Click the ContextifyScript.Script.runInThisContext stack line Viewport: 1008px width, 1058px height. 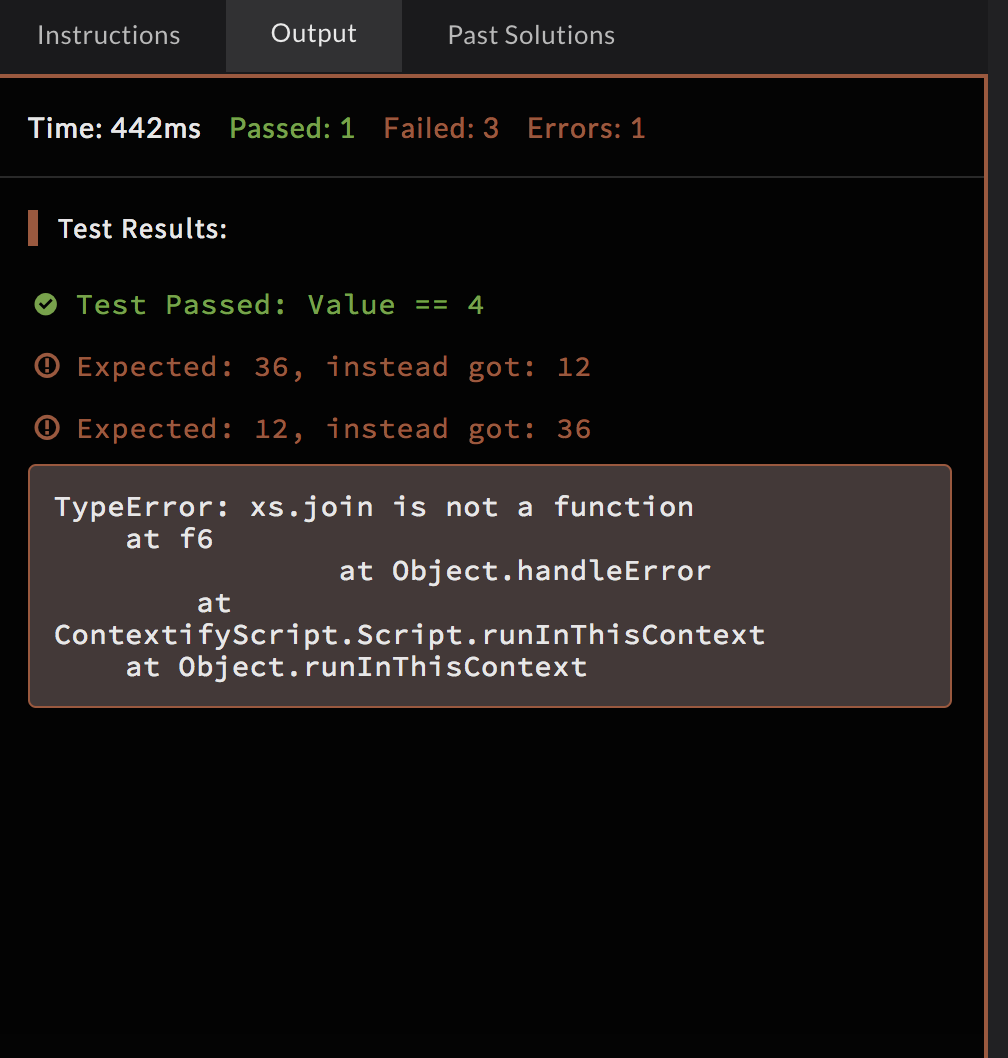click(409, 635)
